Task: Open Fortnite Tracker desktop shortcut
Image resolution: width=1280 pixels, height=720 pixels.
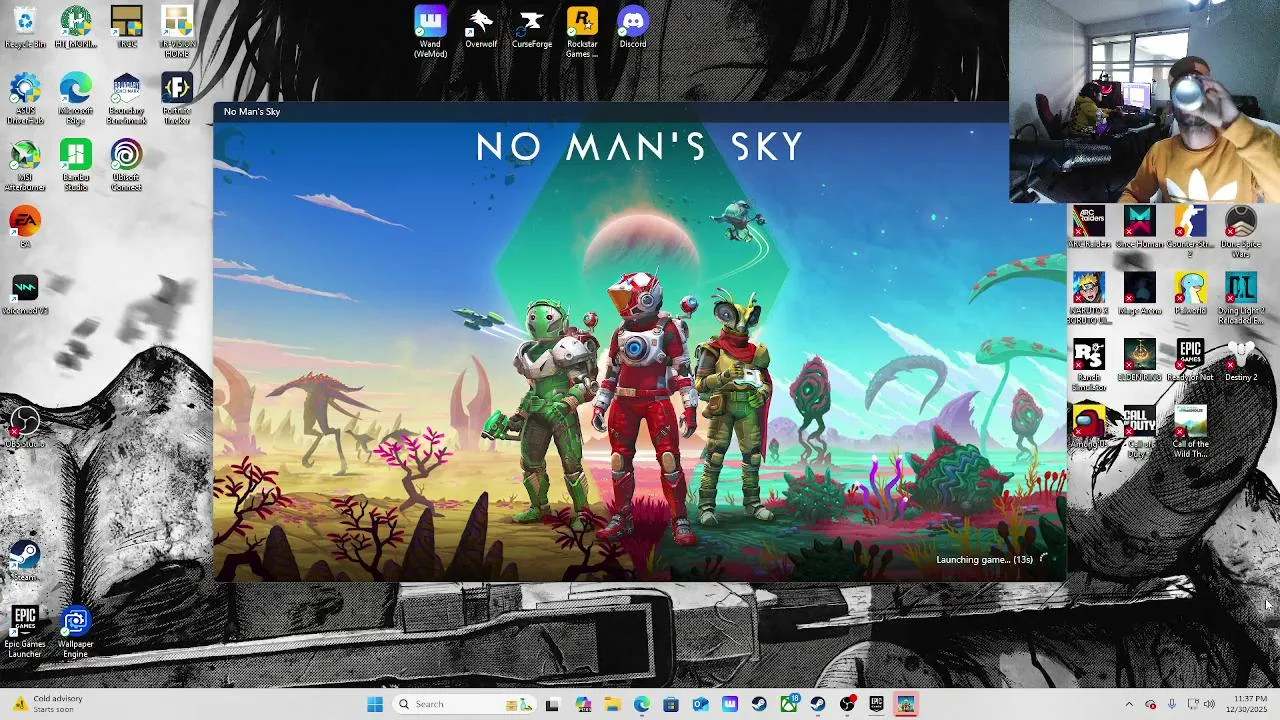Action: 177,99
